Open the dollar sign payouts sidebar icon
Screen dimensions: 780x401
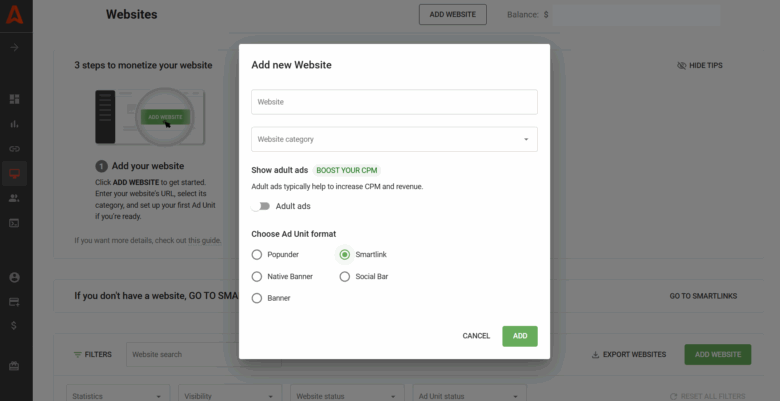(x=15, y=325)
